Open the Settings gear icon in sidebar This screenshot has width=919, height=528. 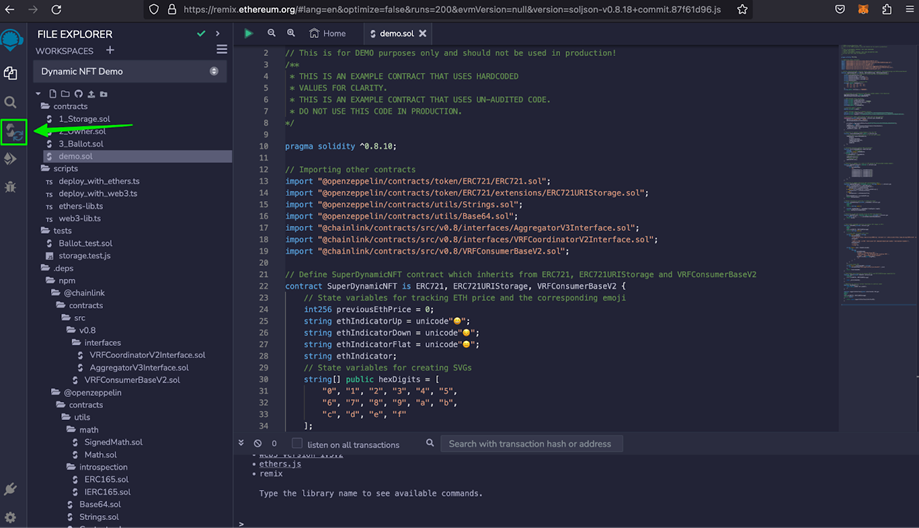click(x=11, y=517)
